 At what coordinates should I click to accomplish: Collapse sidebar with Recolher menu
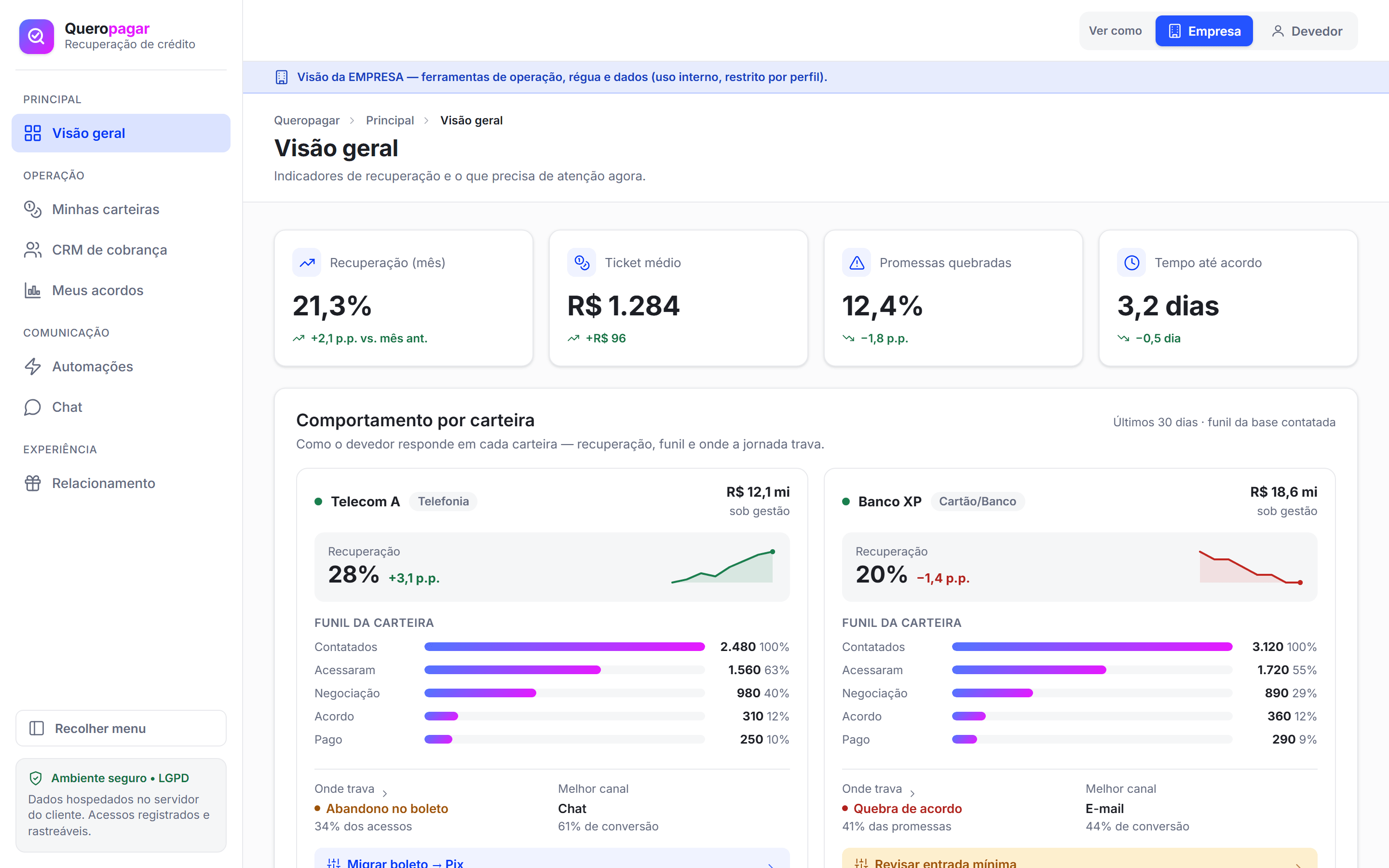(x=121, y=728)
